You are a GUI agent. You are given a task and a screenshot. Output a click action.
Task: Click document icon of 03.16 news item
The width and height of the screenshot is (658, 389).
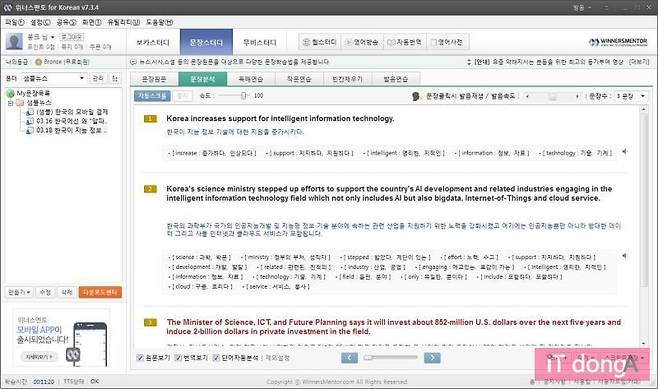tap(29, 121)
